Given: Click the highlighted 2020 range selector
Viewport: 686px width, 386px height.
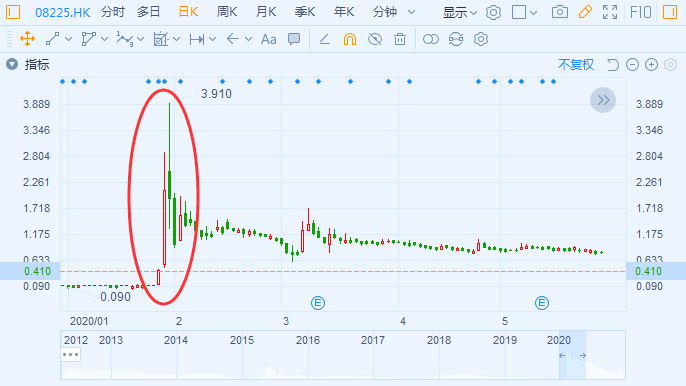Looking at the screenshot, I should (x=572, y=355).
